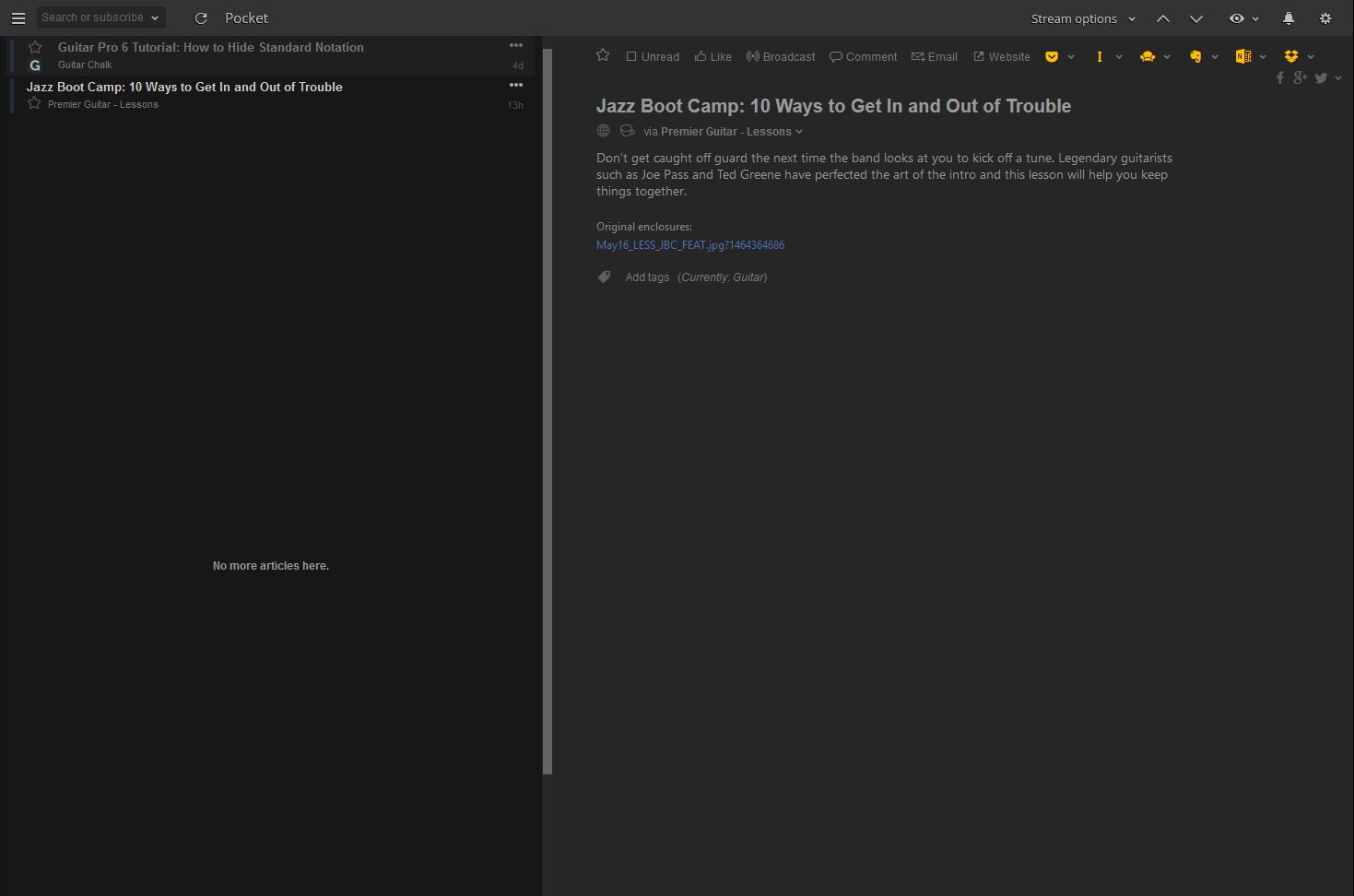
Task: Go to previous article with up arrow
Action: point(1163,18)
